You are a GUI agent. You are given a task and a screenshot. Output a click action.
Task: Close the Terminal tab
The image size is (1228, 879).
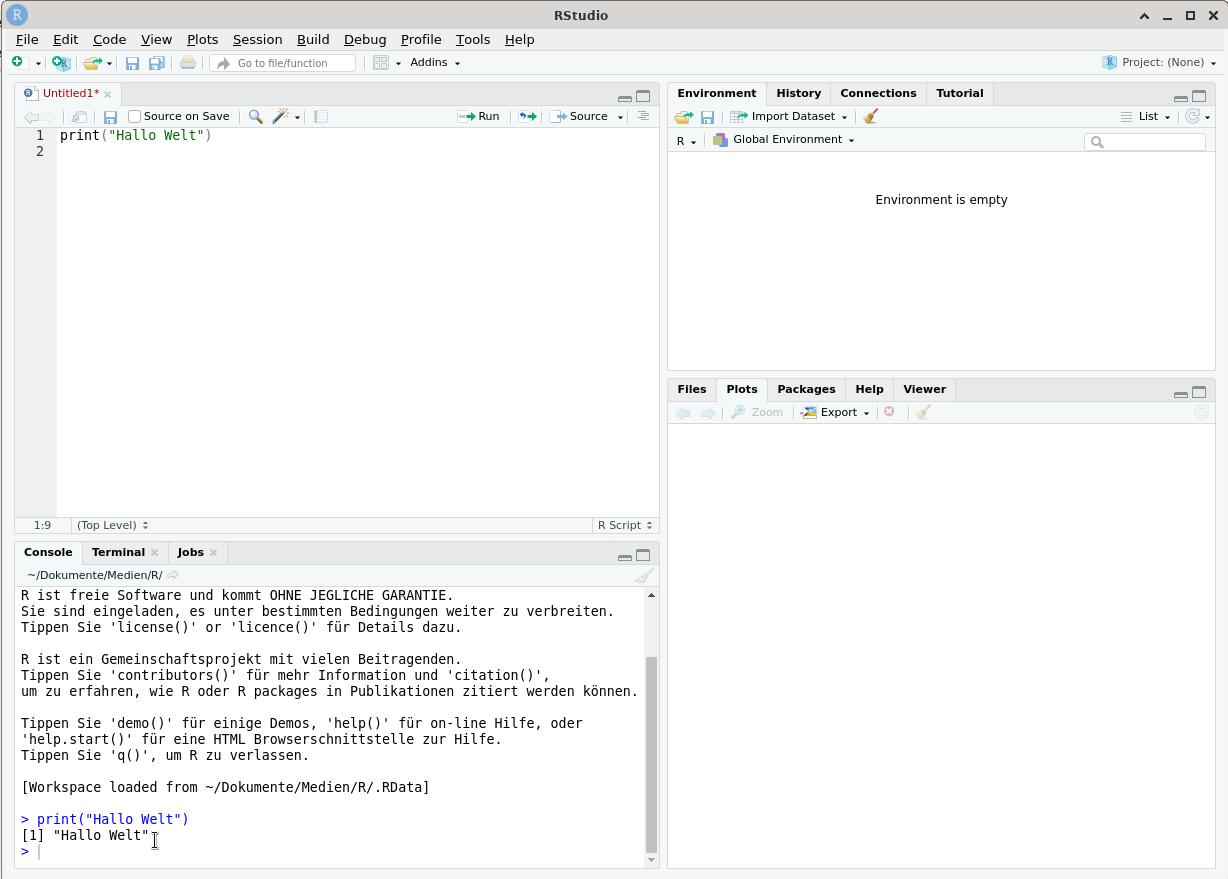[154, 552]
